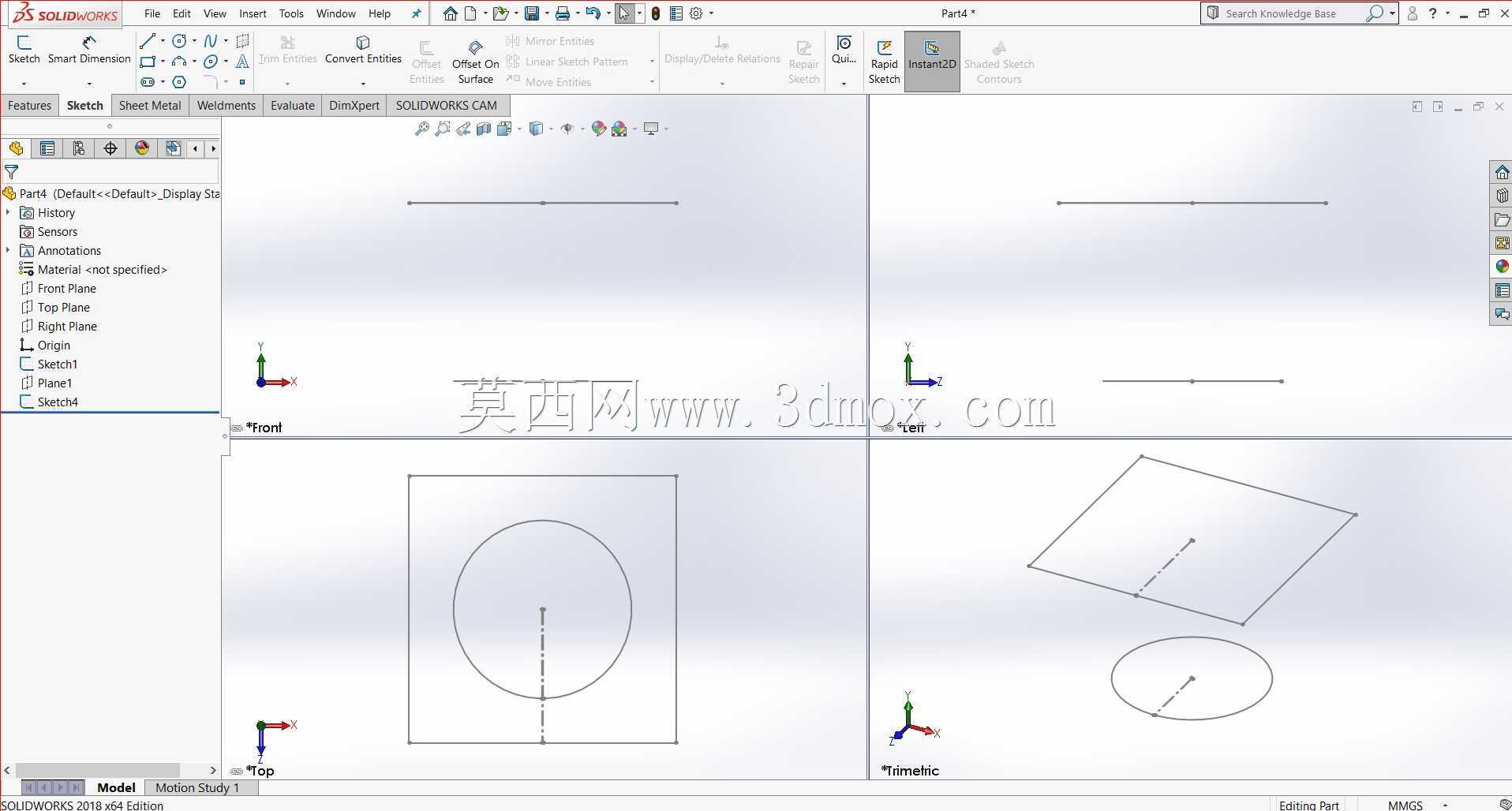Open the DimXpertManager tab icon
1512x811 pixels.
(110, 148)
